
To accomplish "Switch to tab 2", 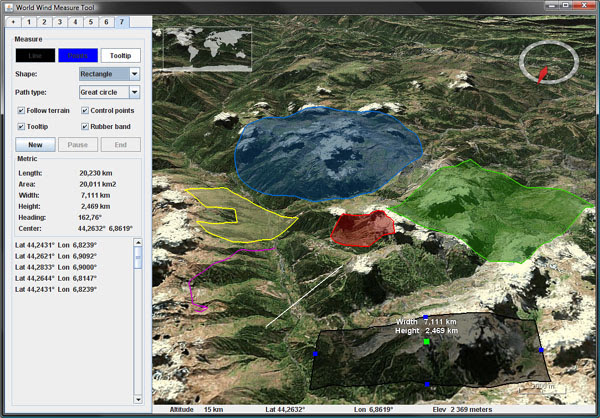I will (x=44, y=22).
